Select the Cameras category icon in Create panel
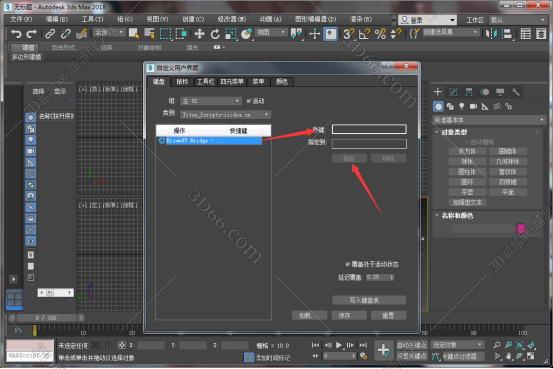This screenshot has width=553, height=369. click(473, 106)
